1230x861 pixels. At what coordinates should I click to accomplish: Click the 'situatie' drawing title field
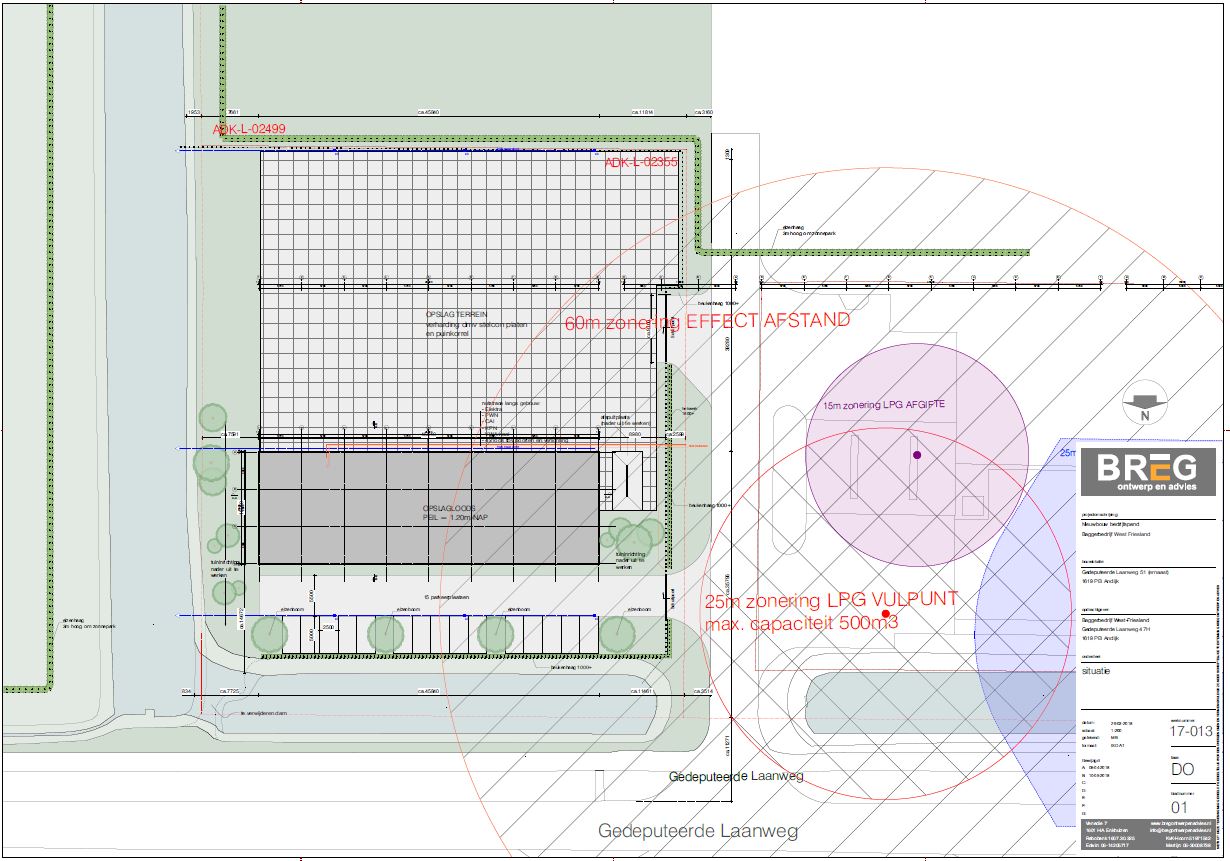1094,671
